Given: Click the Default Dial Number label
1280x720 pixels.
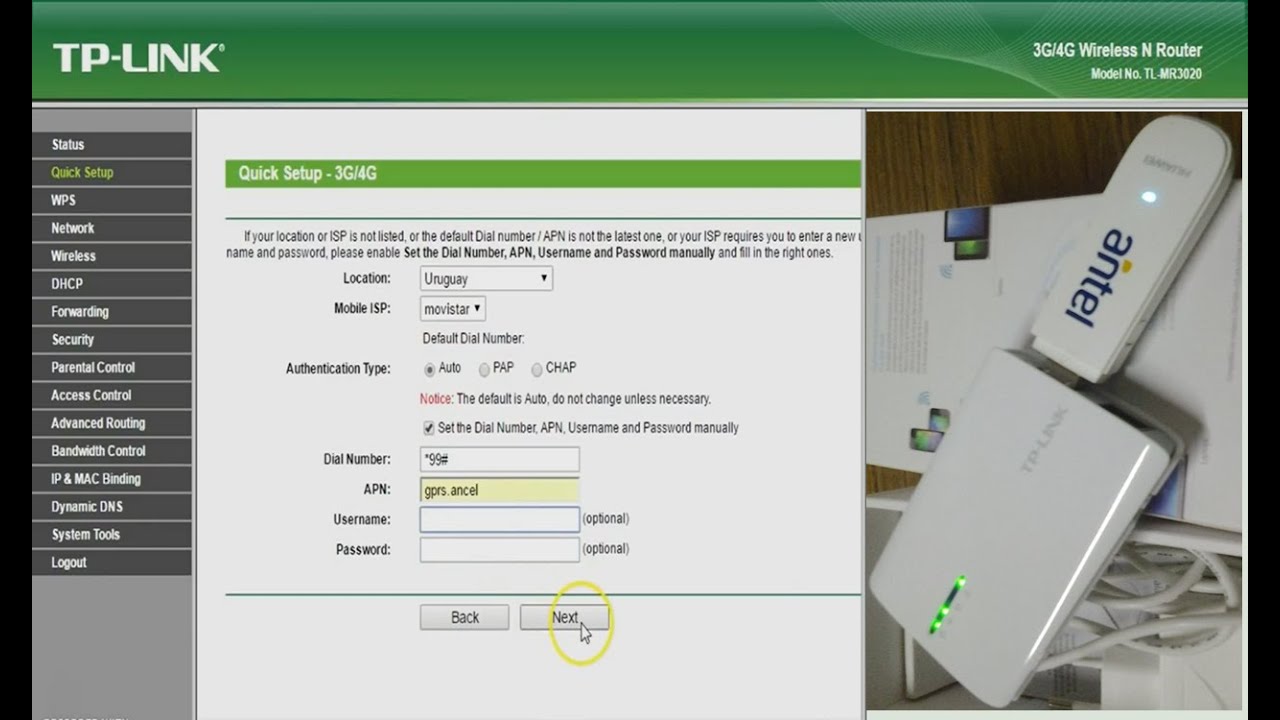Looking at the screenshot, I should tap(473, 339).
